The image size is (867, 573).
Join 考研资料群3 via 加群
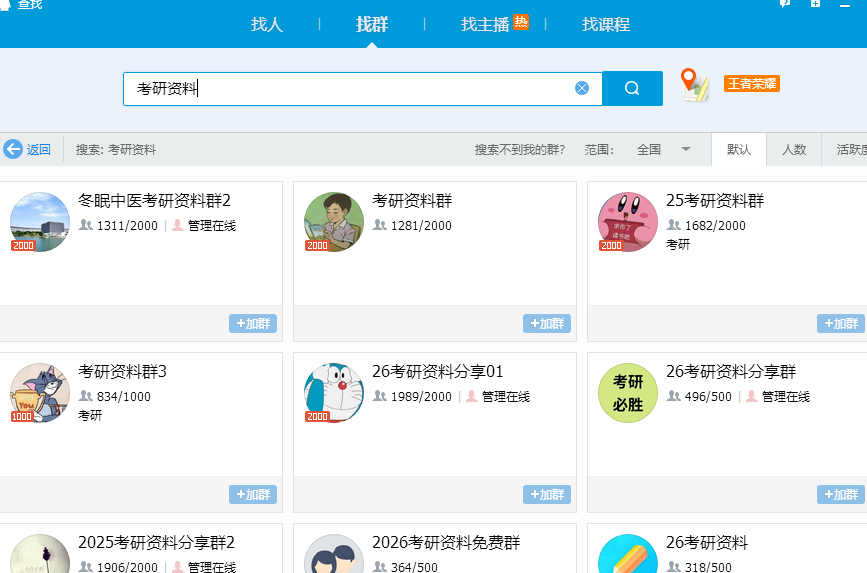pyautogui.click(x=253, y=494)
